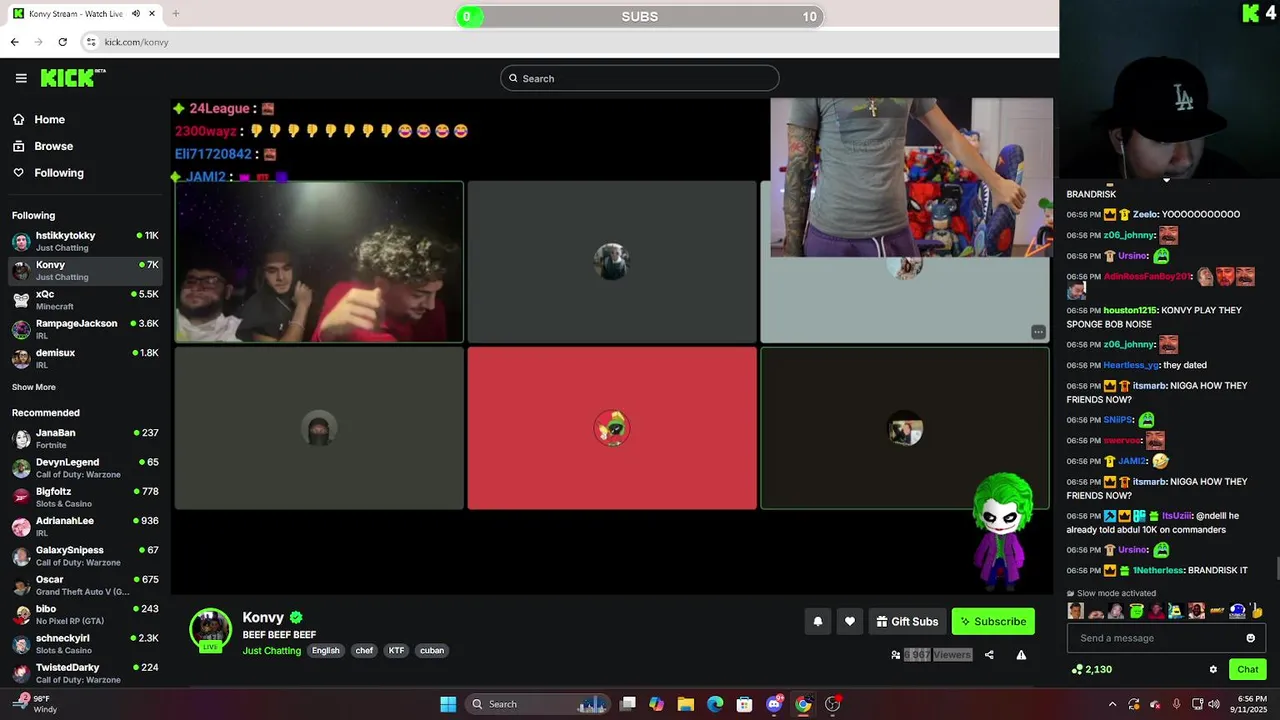
Task: Expand Show More followed channels
Action: click(x=34, y=387)
